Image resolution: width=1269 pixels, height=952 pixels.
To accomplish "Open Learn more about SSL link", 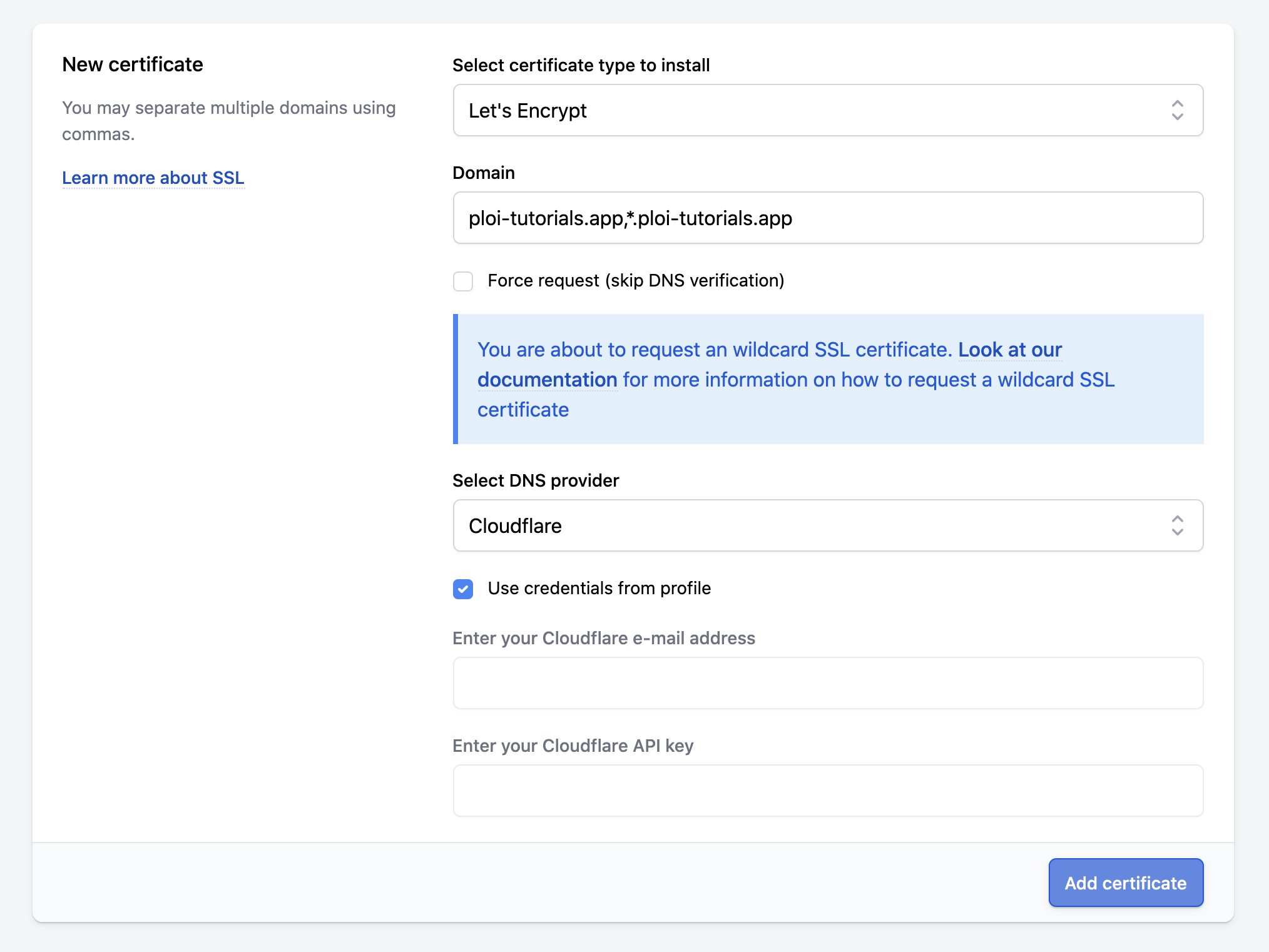I will [153, 178].
